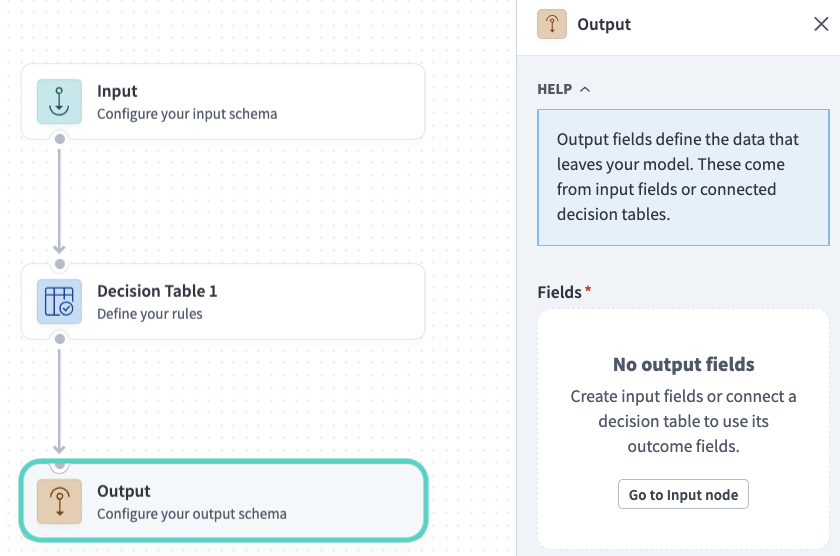Screen dimensions: 840x556
Task: Select the Output node card
Action: click(x=250, y=502)
